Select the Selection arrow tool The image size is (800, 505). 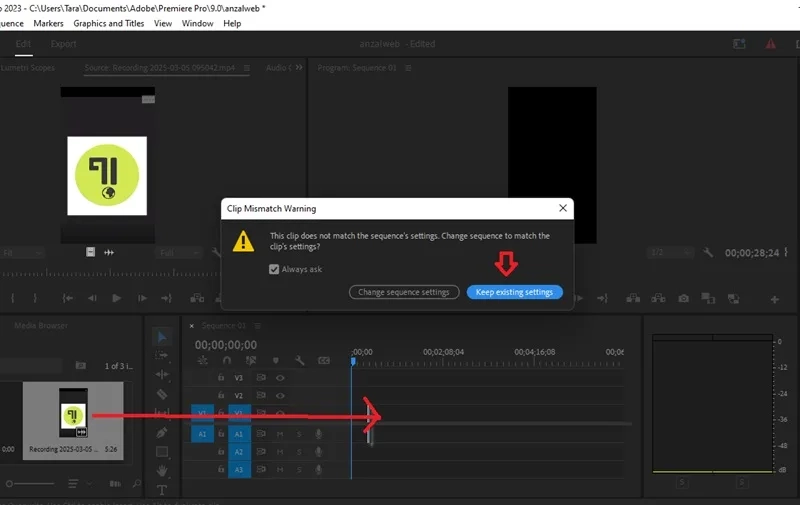[x=162, y=337]
